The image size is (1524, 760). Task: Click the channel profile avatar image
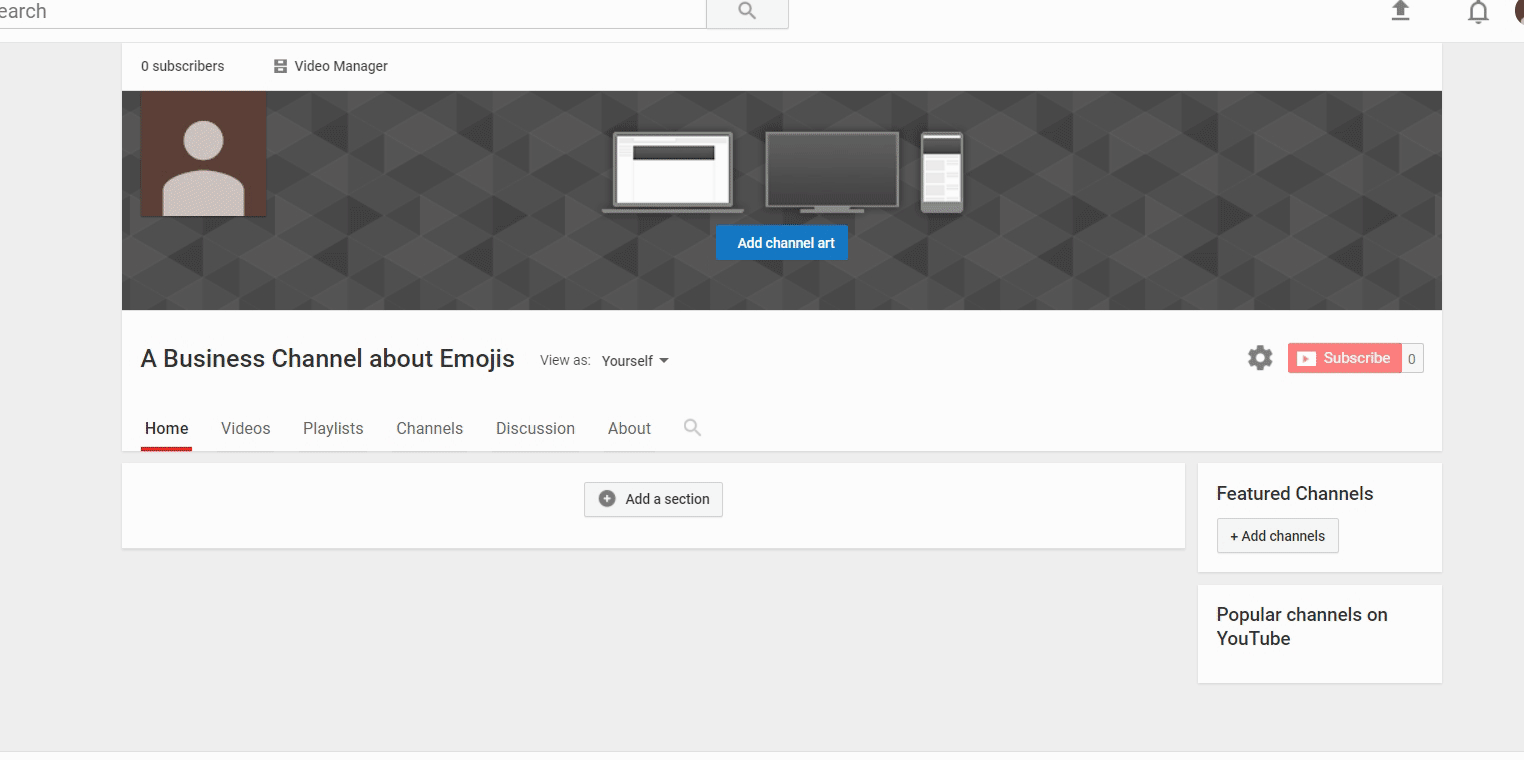coord(204,154)
